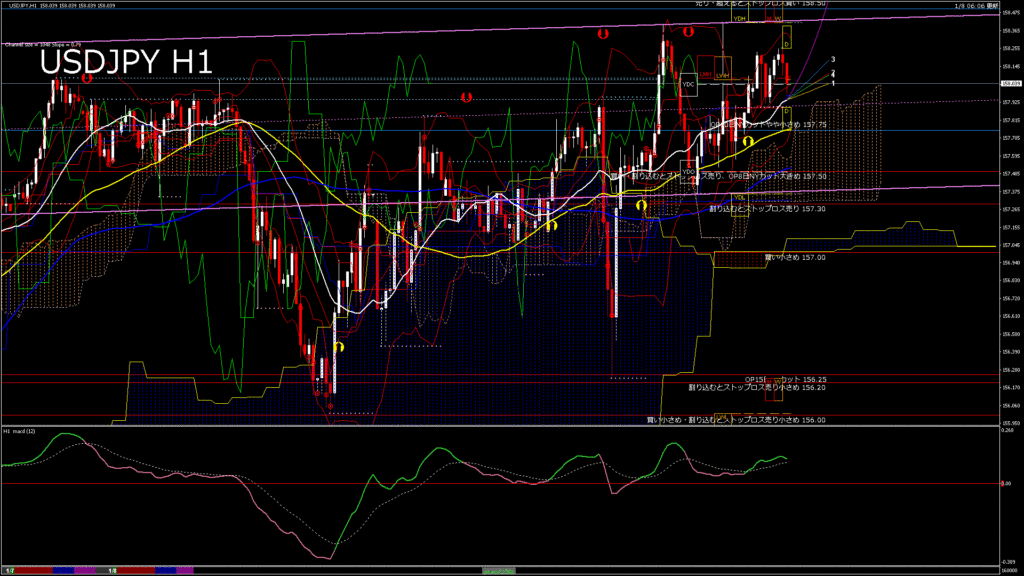The width and height of the screenshot is (1024, 576).
Task: Click fan line label 3
Action: click(x=833, y=59)
